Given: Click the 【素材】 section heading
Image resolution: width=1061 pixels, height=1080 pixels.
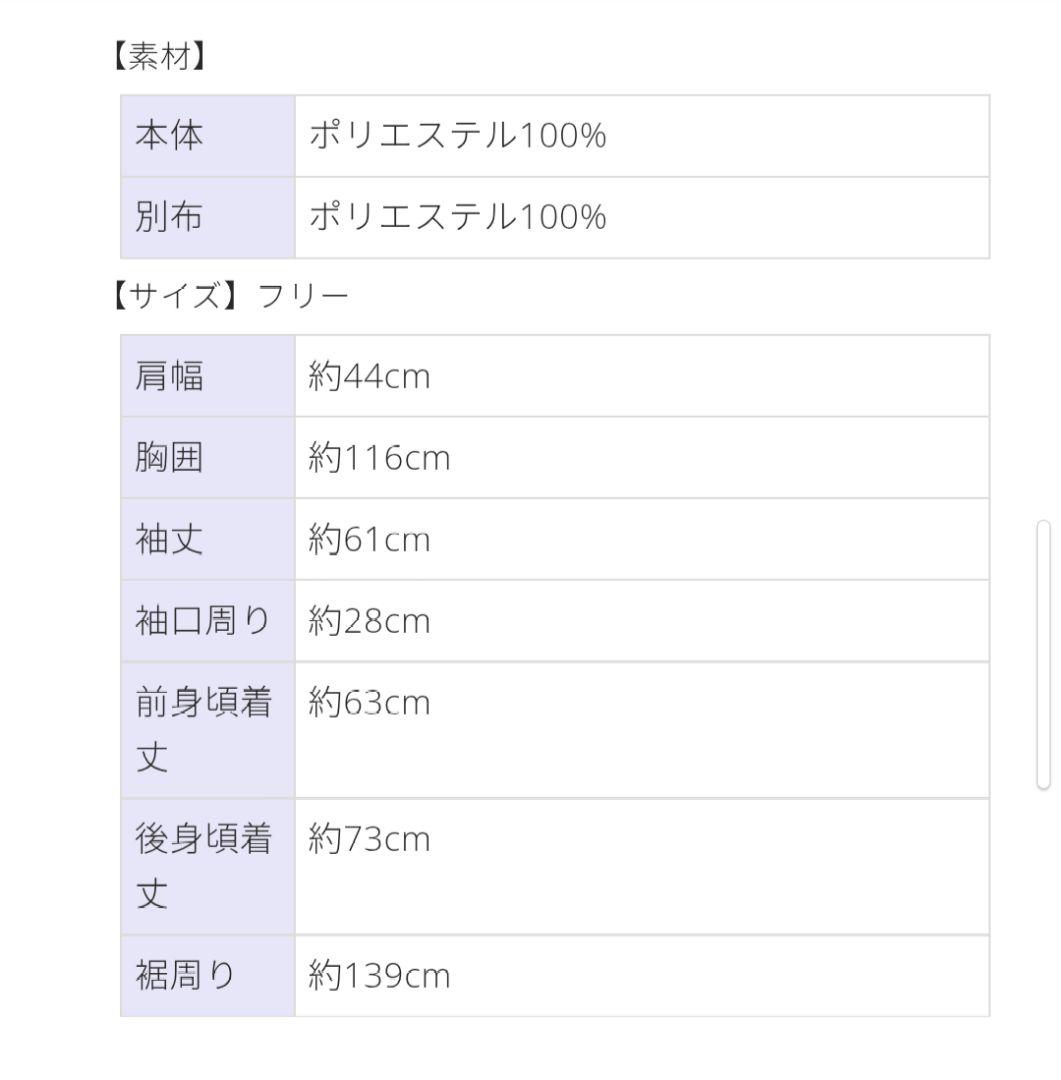Looking at the screenshot, I should click(156, 59).
